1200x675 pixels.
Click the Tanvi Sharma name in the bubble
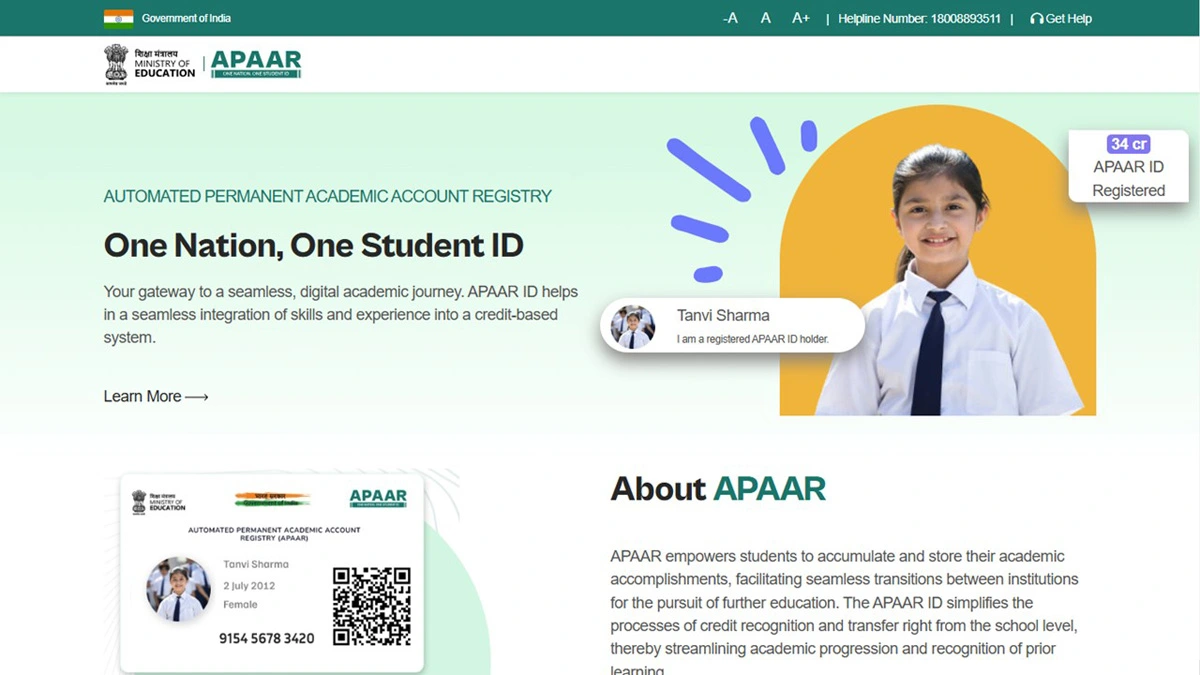coord(723,315)
